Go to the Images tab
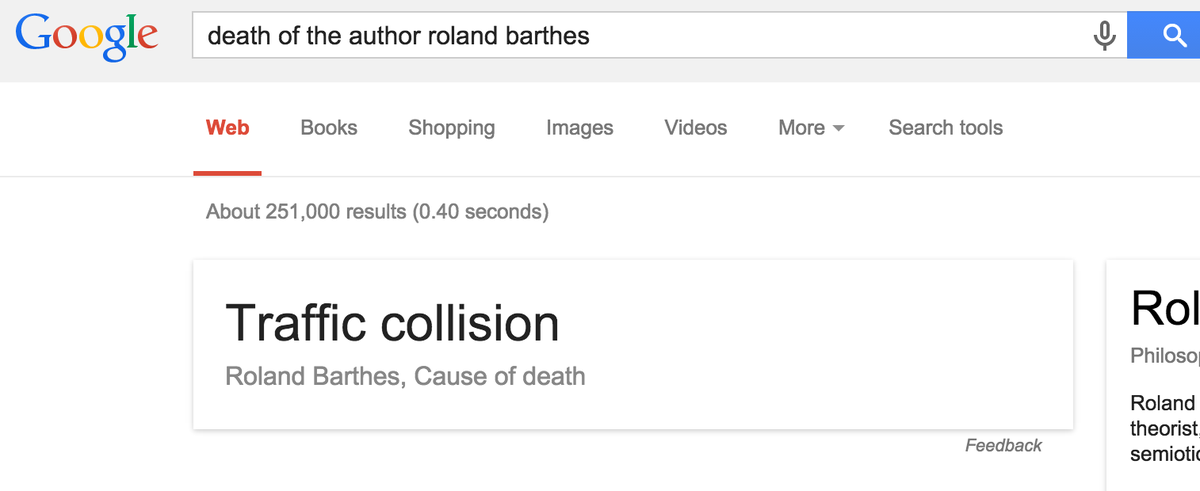Image resolution: width=1200 pixels, height=491 pixels. [x=580, y=128]
